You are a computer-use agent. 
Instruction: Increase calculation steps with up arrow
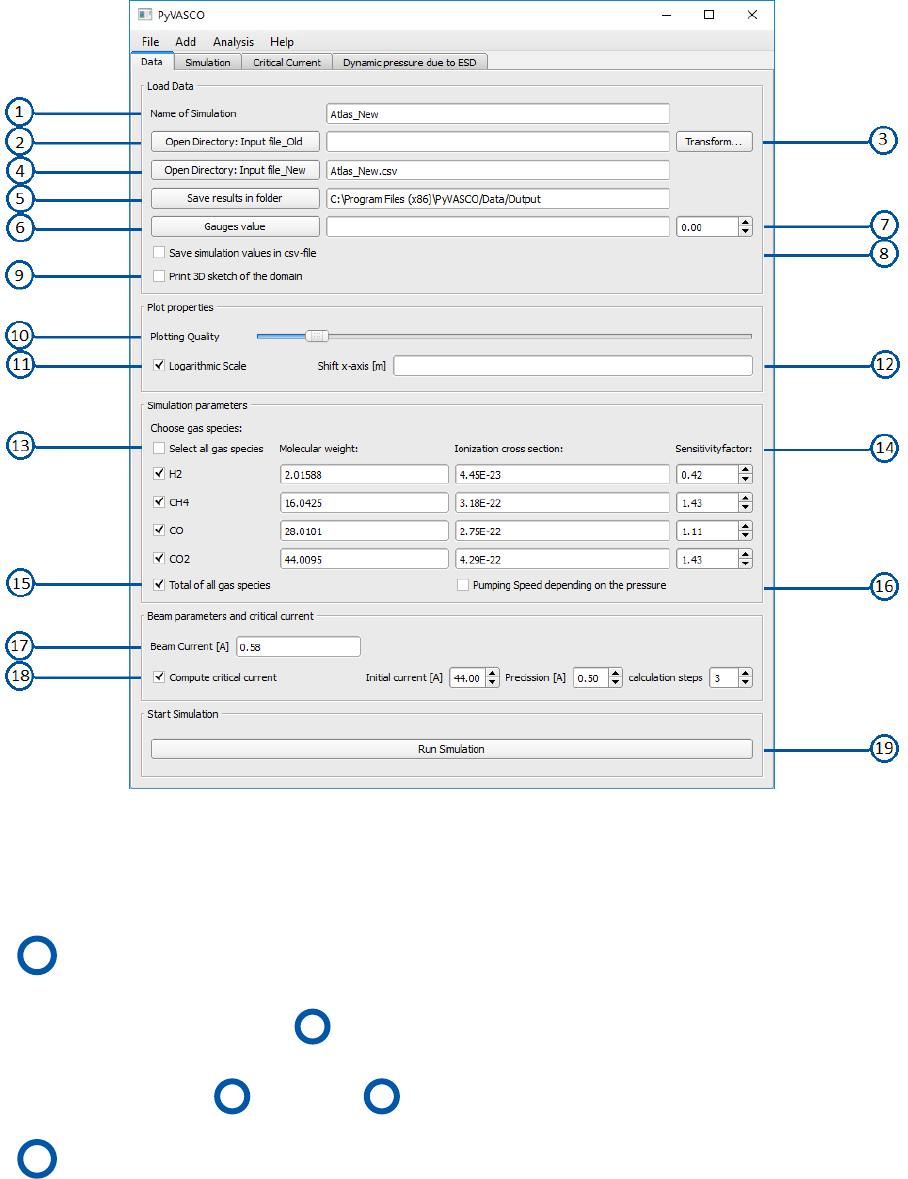[x=745, y=673]
